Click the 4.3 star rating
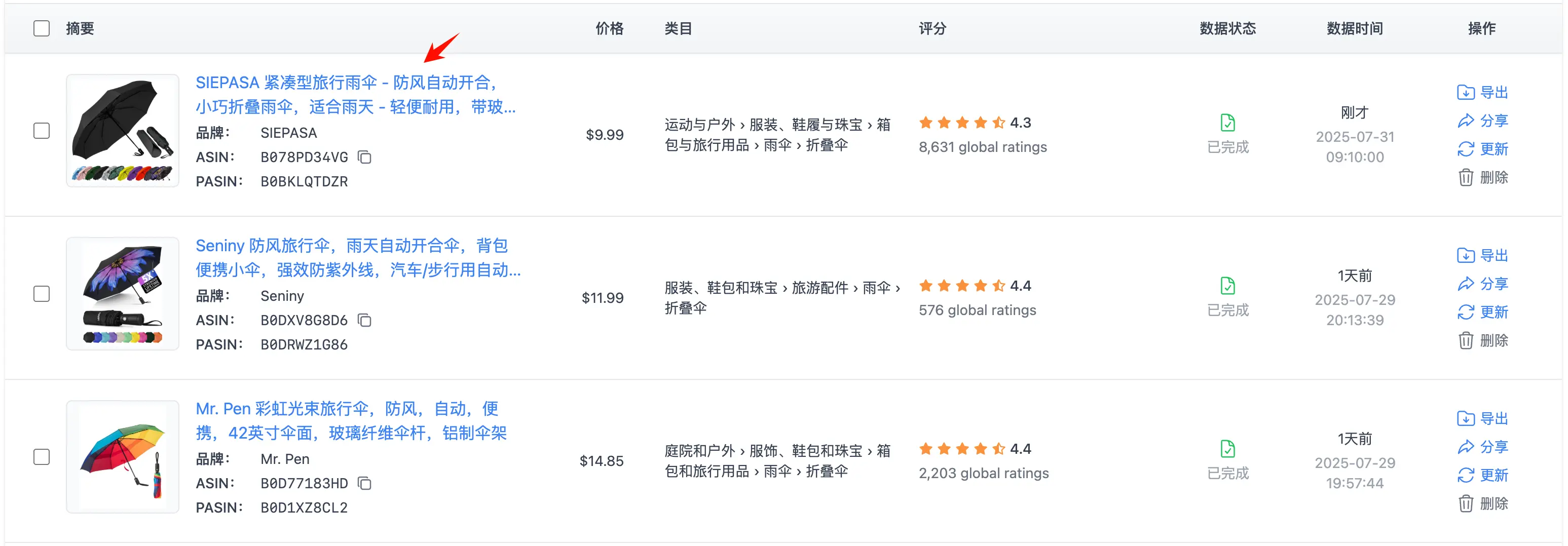The width and height of the screenshot is (1568, 546). [975, 123]
